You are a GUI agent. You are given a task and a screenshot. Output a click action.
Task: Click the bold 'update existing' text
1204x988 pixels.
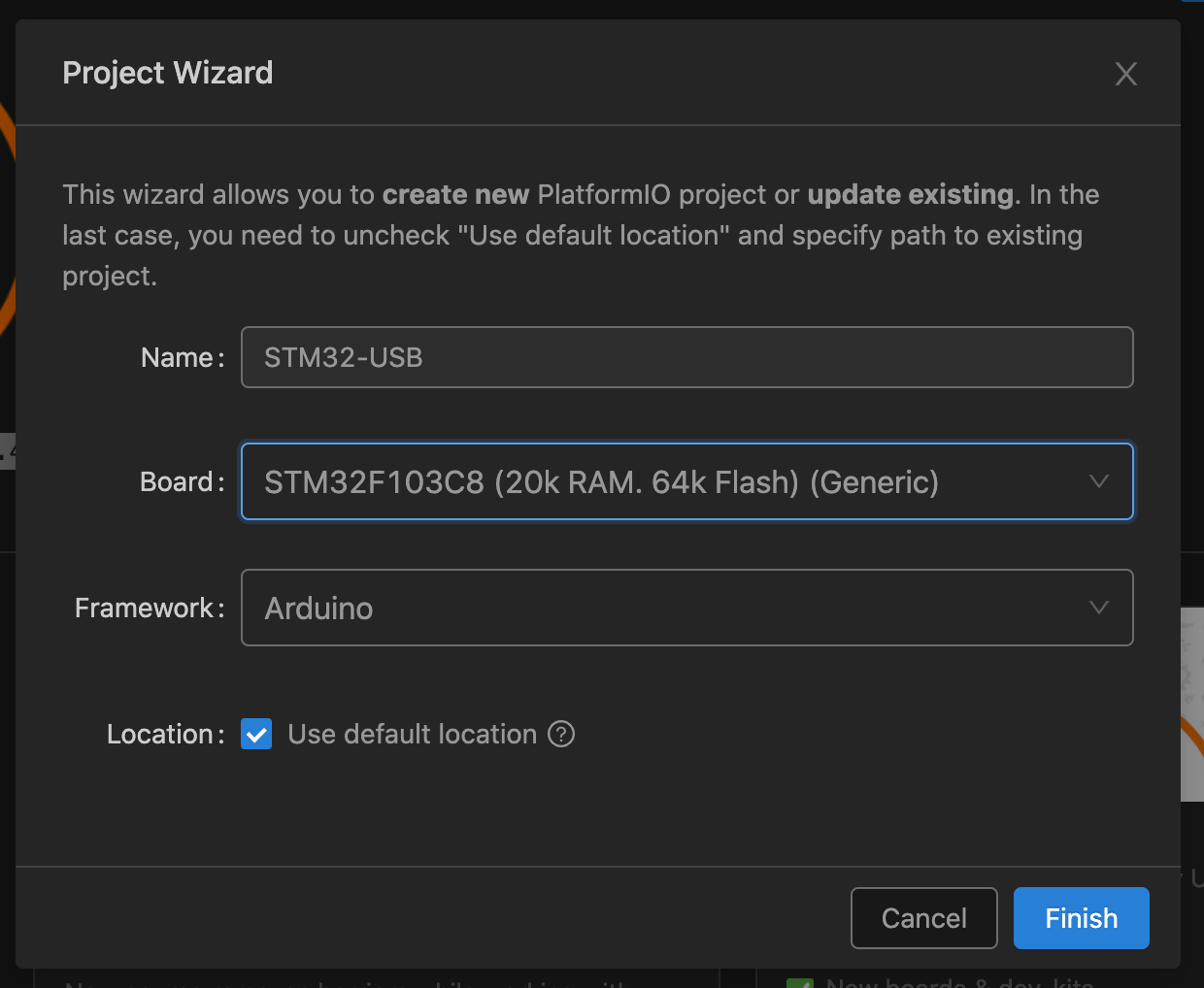(911, 194)
